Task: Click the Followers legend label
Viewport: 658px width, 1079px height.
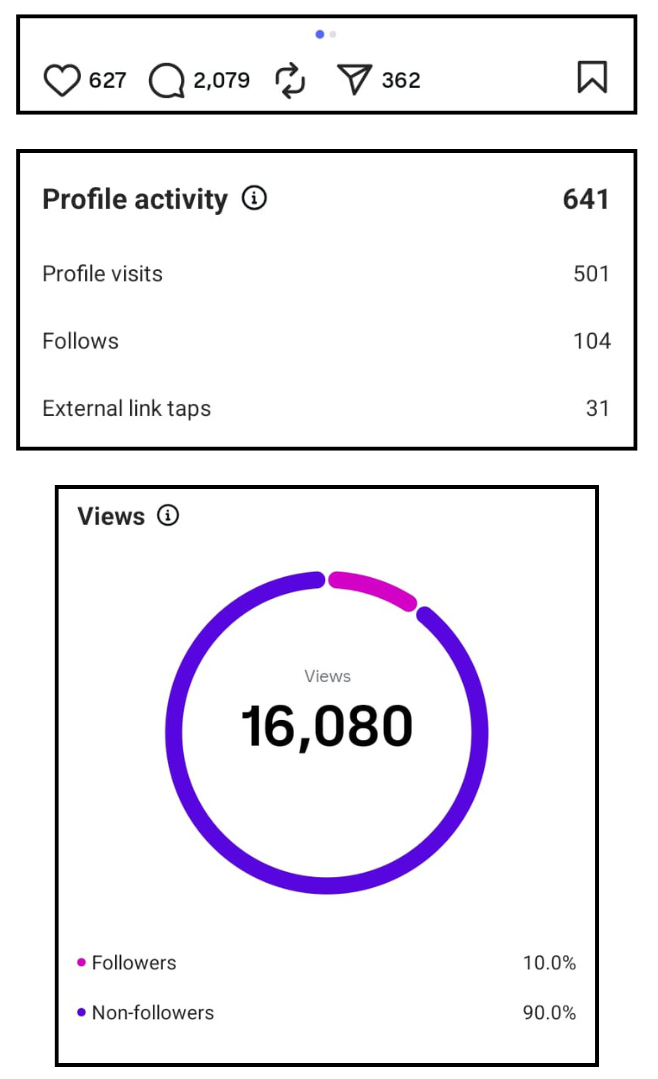Action: pos(133,963)
